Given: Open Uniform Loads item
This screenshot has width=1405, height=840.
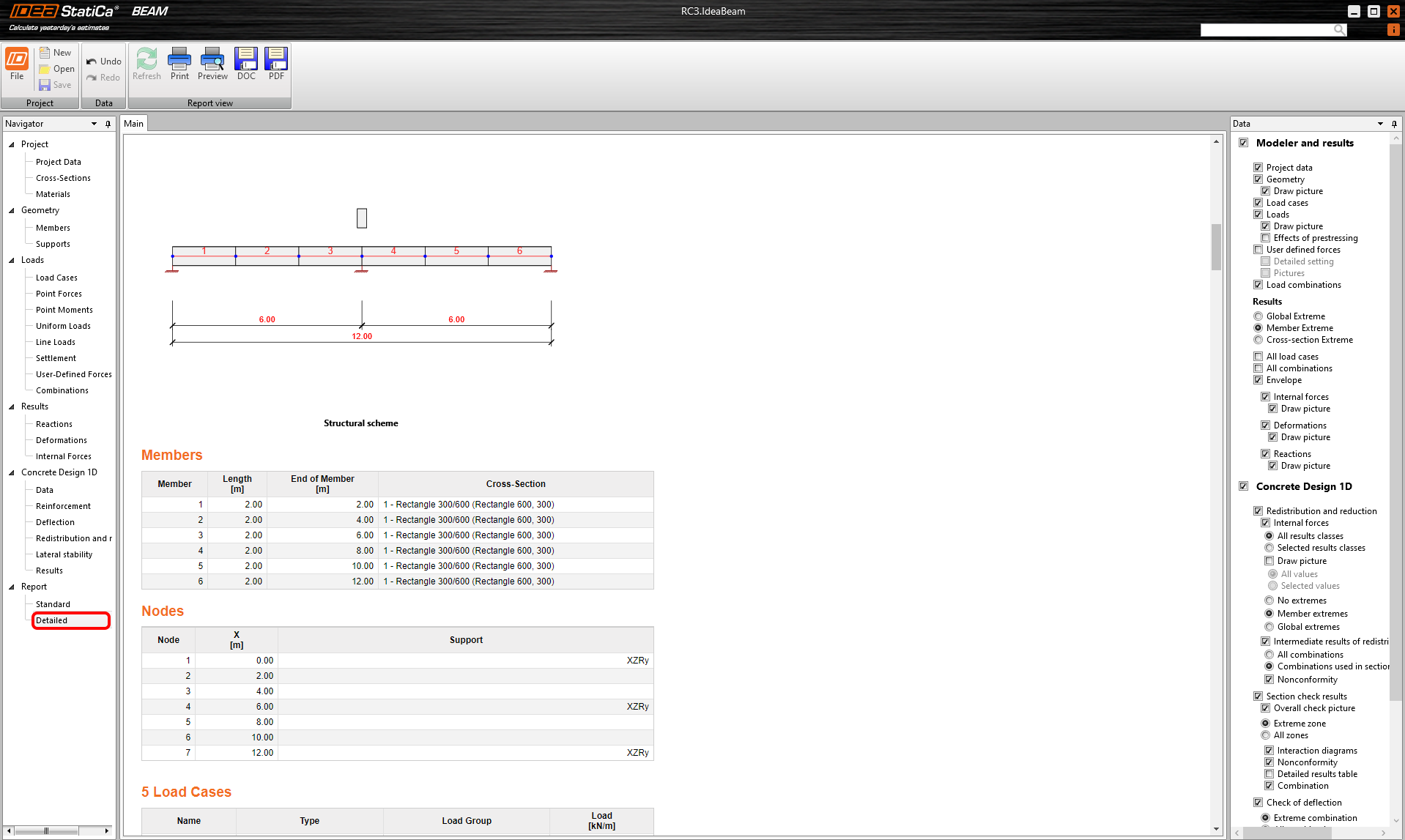Looking at the screenshot, I should point(63,326).
